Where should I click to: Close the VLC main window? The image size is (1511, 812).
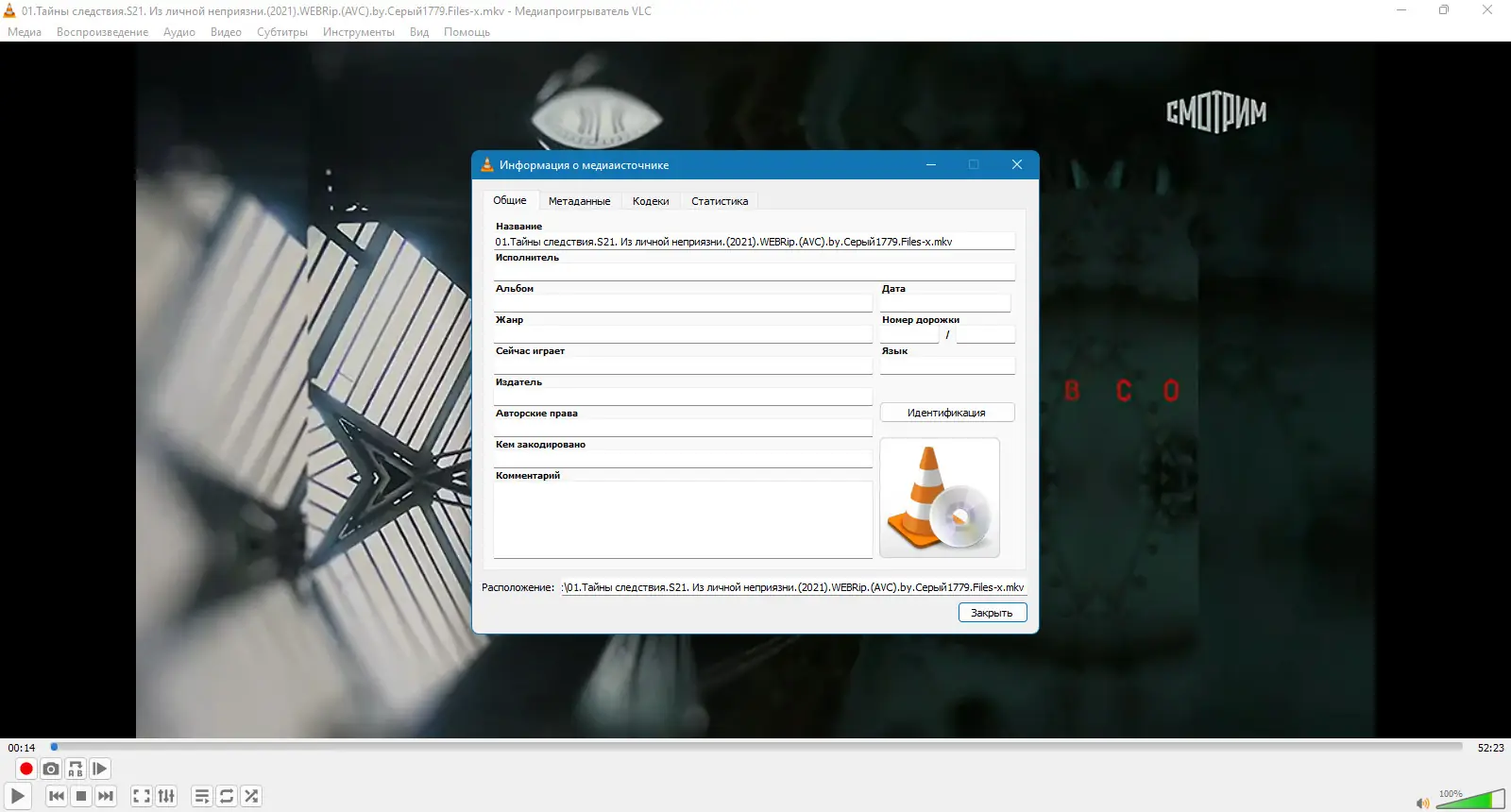point(1487,10)
